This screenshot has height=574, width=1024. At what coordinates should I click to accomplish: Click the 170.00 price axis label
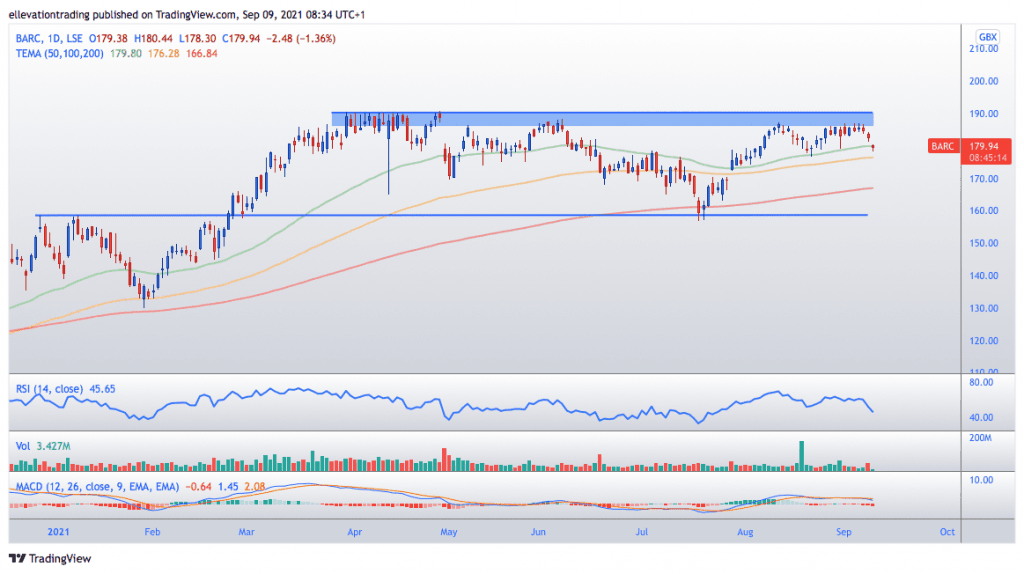coord(984,178)
